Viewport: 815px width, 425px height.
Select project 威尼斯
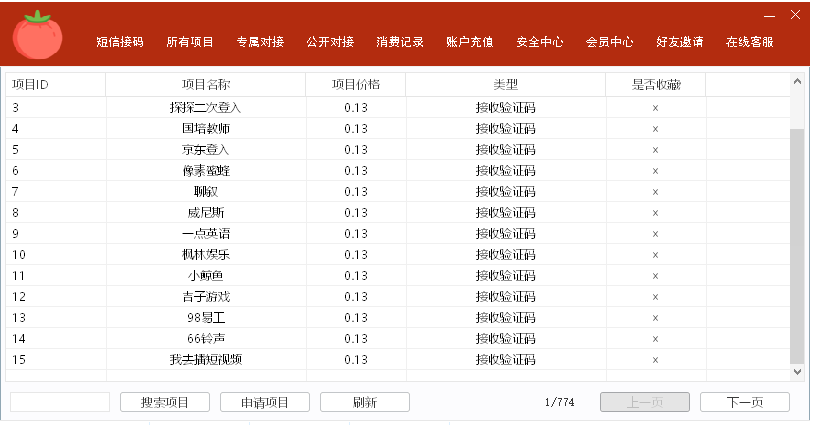click(x=206, y=212)
